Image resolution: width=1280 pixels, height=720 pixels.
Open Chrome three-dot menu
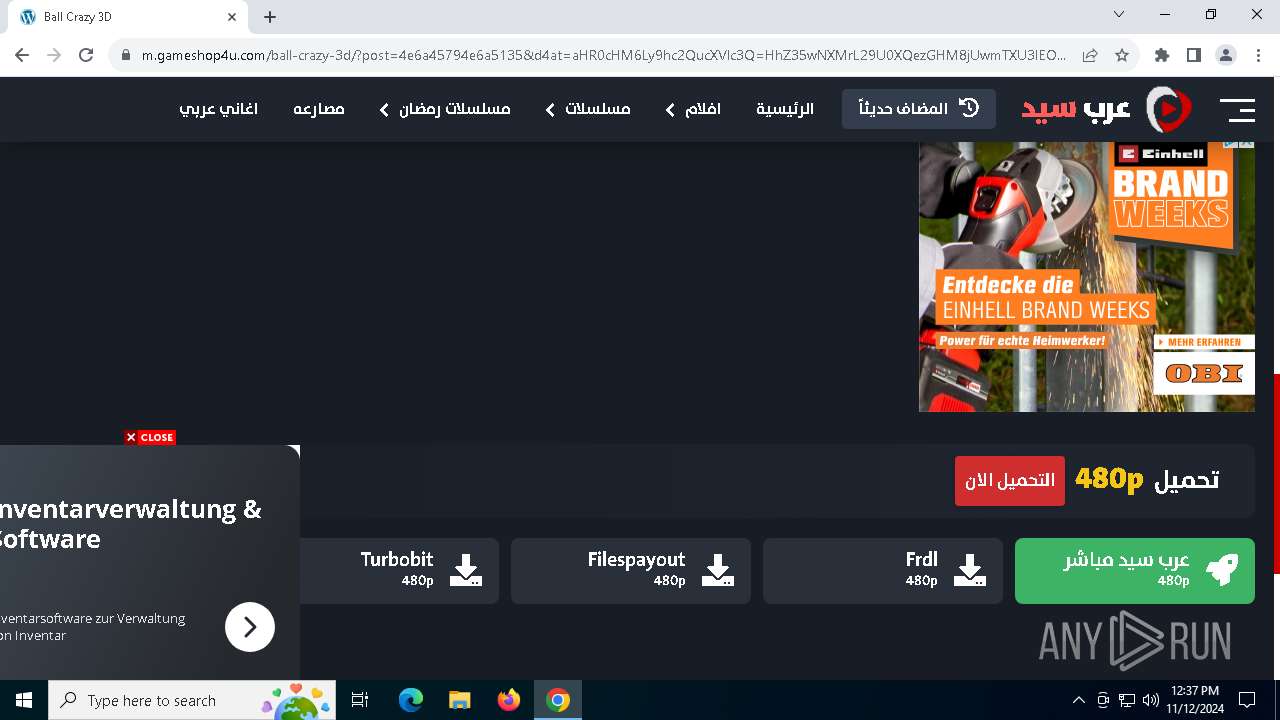click(1258, 56)
